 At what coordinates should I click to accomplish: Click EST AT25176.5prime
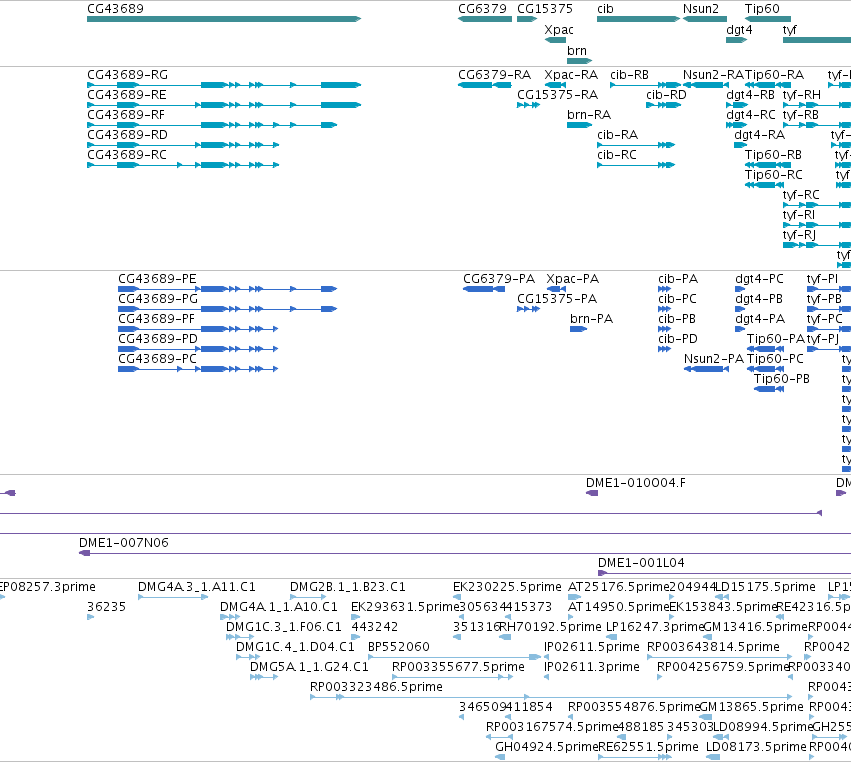574,597
